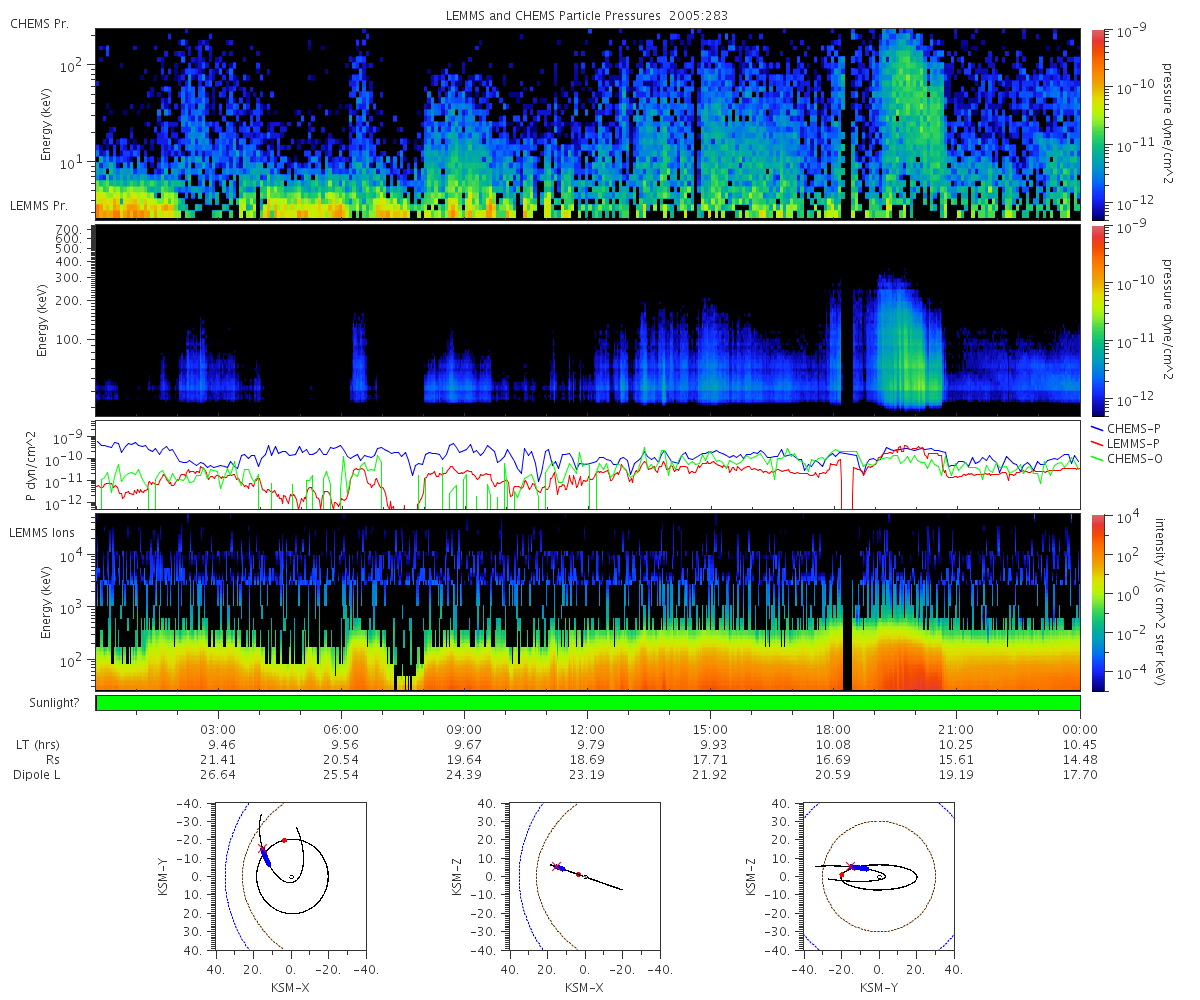Click the 03:00 time axis label
Viewport: 1200px width, 1000px height.
[x=218, y=729]
